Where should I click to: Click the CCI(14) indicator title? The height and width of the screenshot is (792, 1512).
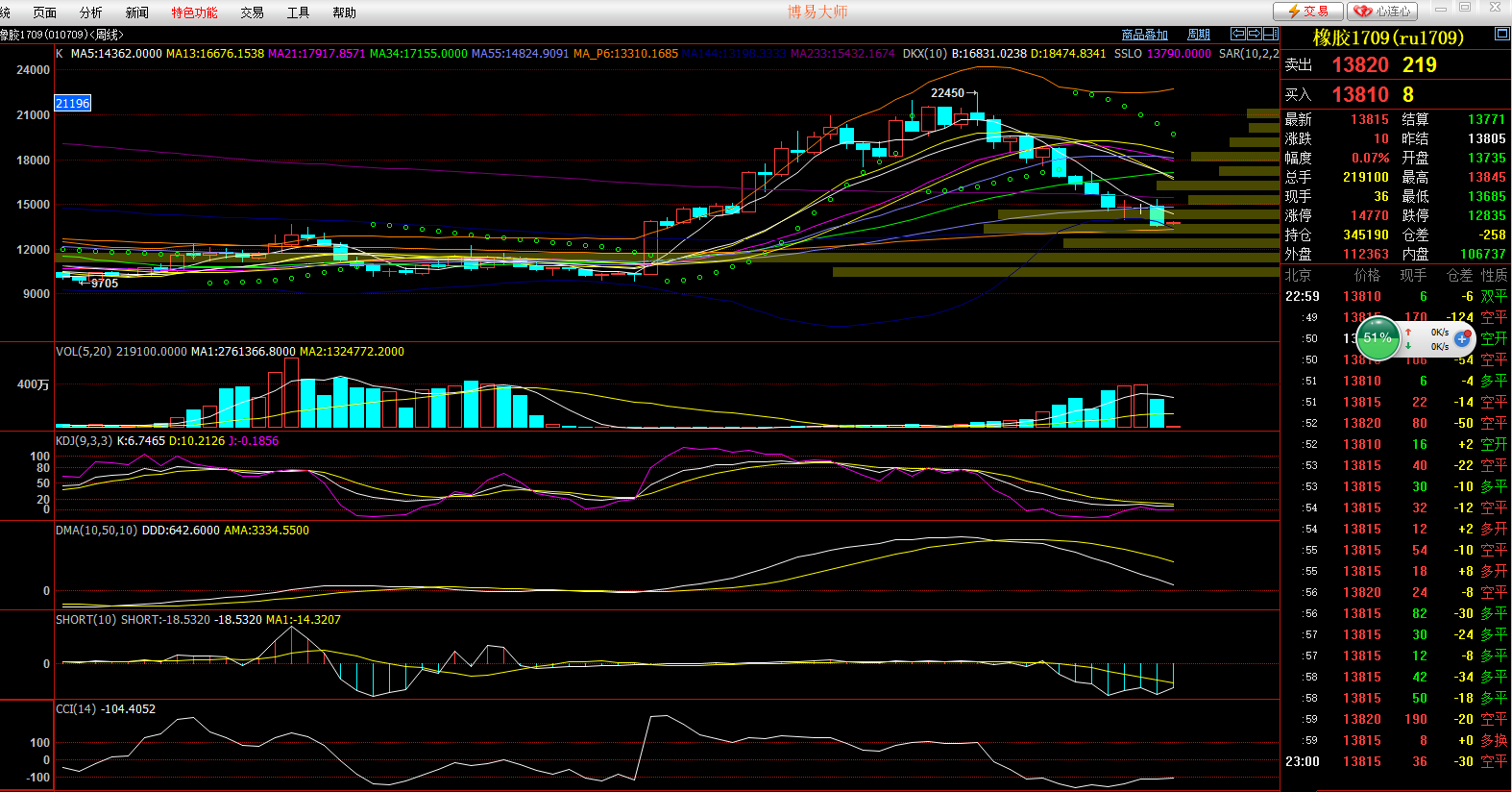pyautogui.click(x=76, y=709)
